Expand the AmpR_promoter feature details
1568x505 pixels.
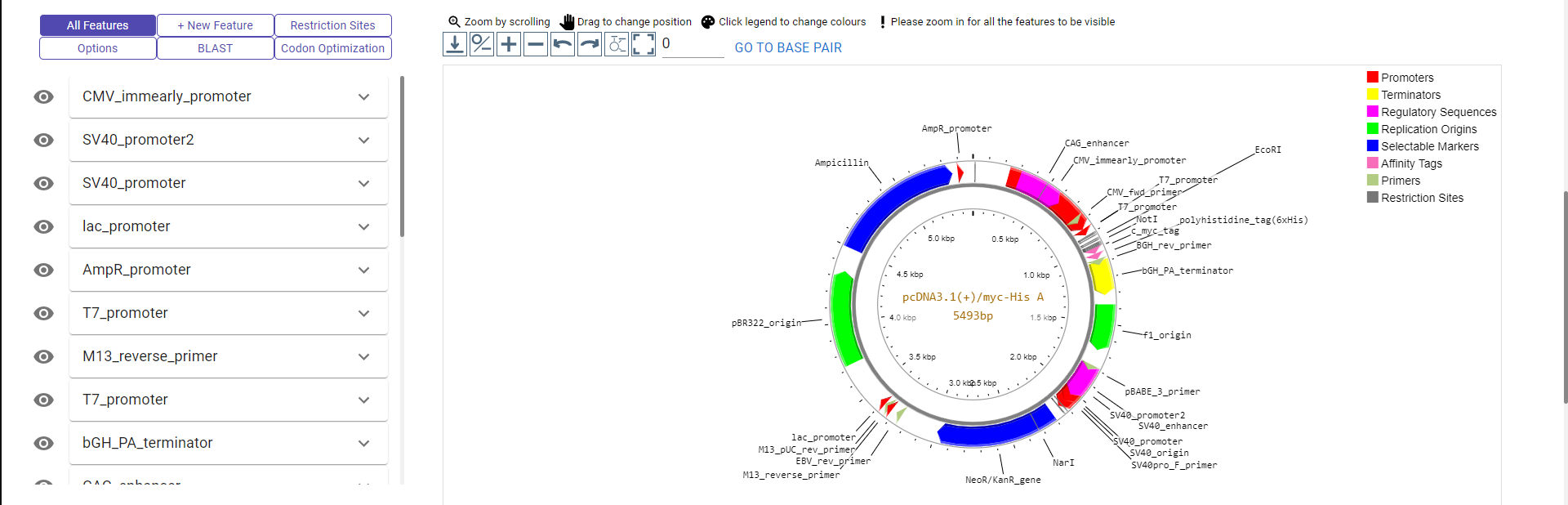point(363,270)
